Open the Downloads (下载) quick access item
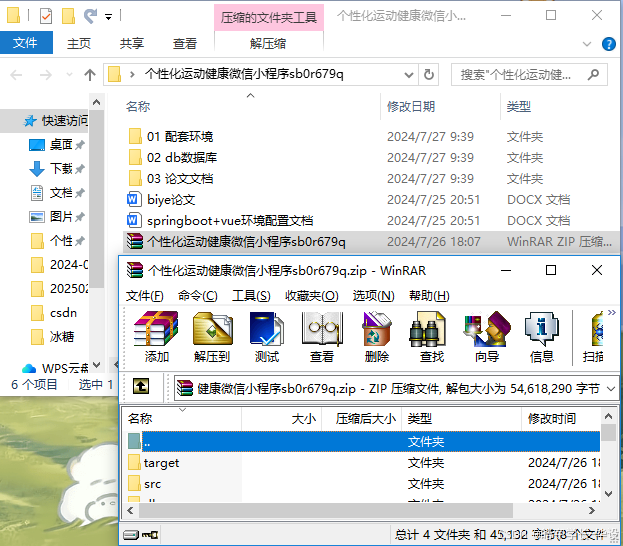This screenshot has height=546, width=623. pos(56,168)
